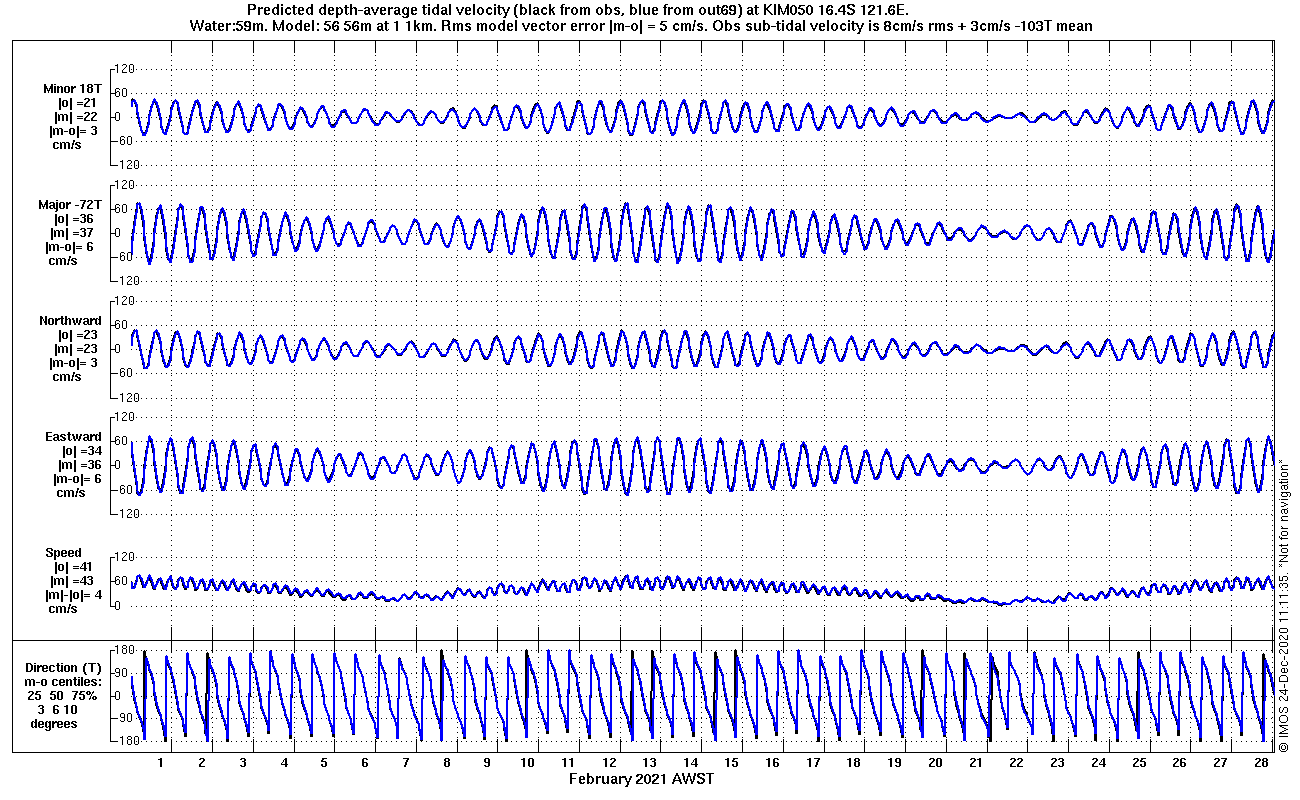This screenshot has height=800, width=1300.
Task: Select the 'Eastward' panel label
Action: click(73, 437)
